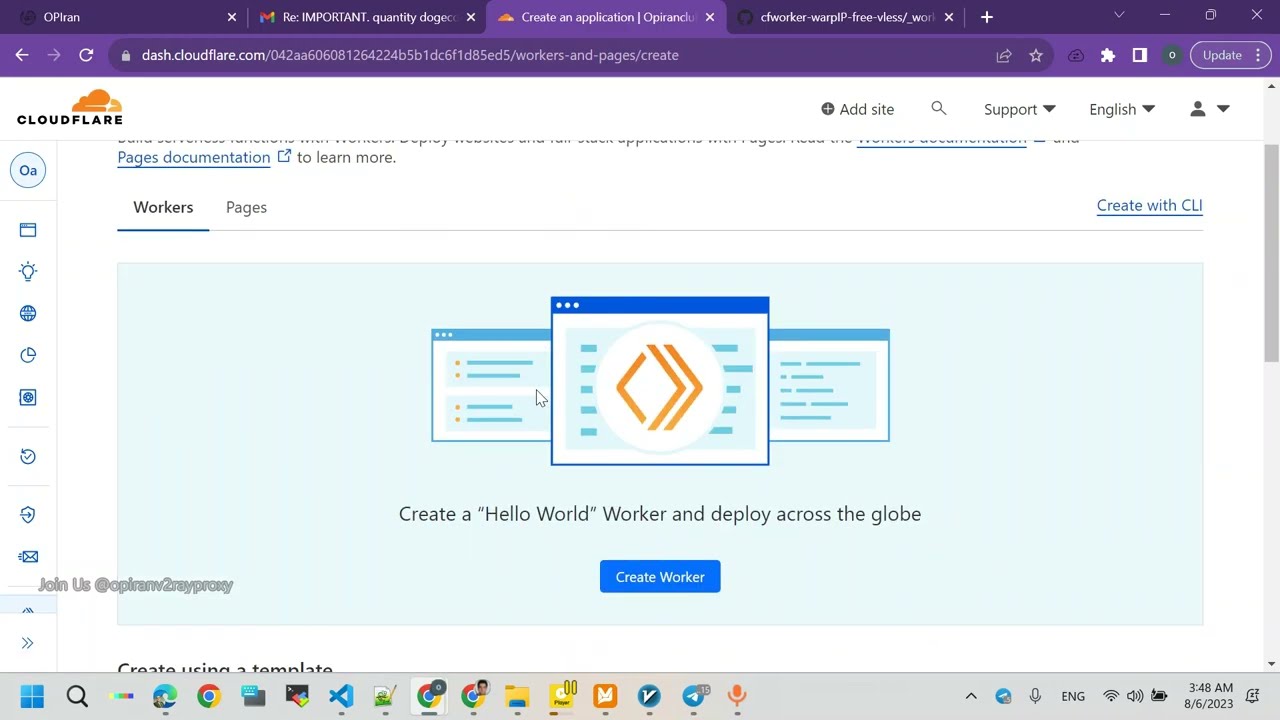
Task: Click Add site plus button
Action: tap(857, 109)
